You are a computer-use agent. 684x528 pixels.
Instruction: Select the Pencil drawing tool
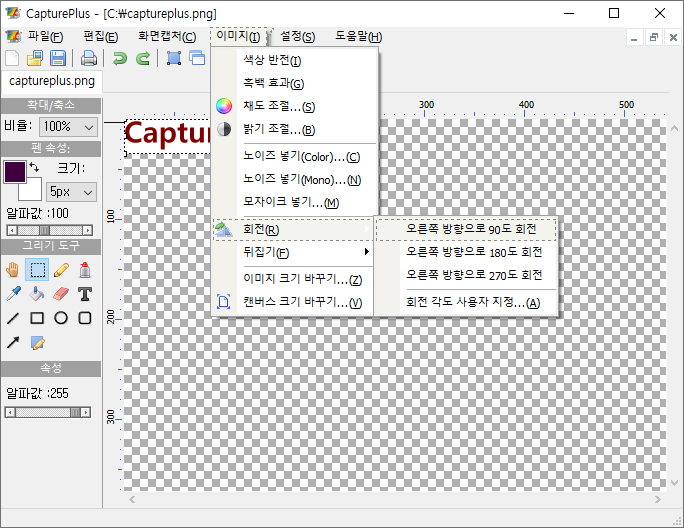[x=61, y=269]
